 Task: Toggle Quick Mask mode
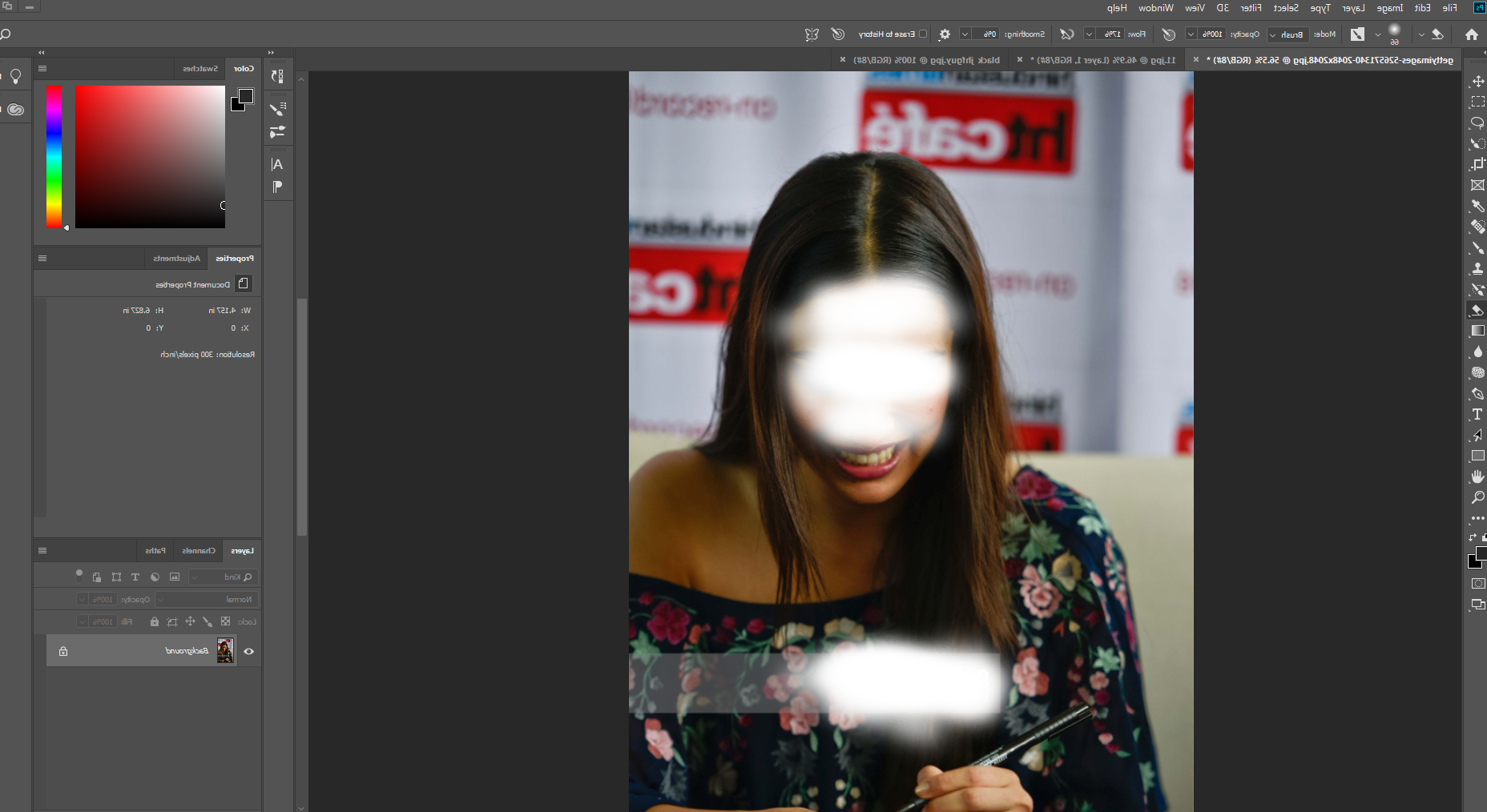click(x=1478, y=584)
